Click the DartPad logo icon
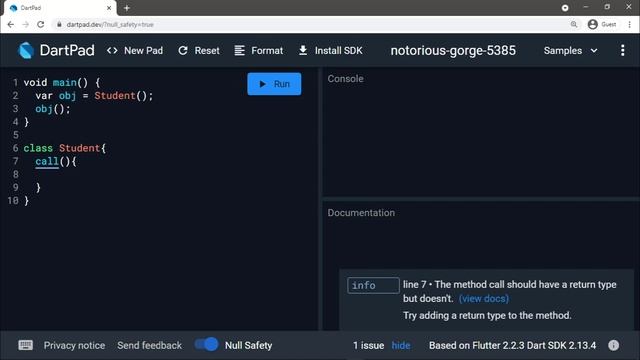 pyautogui.click(x=26, y=51)
